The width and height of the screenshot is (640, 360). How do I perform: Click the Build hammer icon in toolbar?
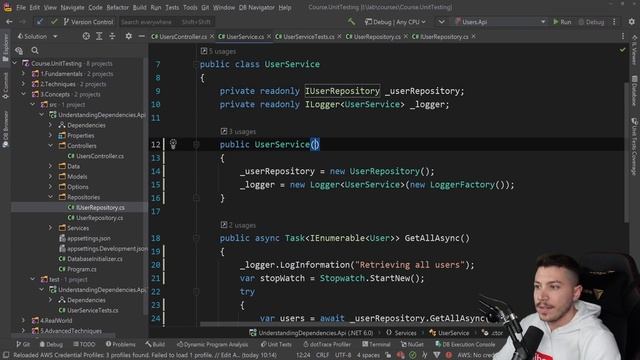click(x=351, y=22)
